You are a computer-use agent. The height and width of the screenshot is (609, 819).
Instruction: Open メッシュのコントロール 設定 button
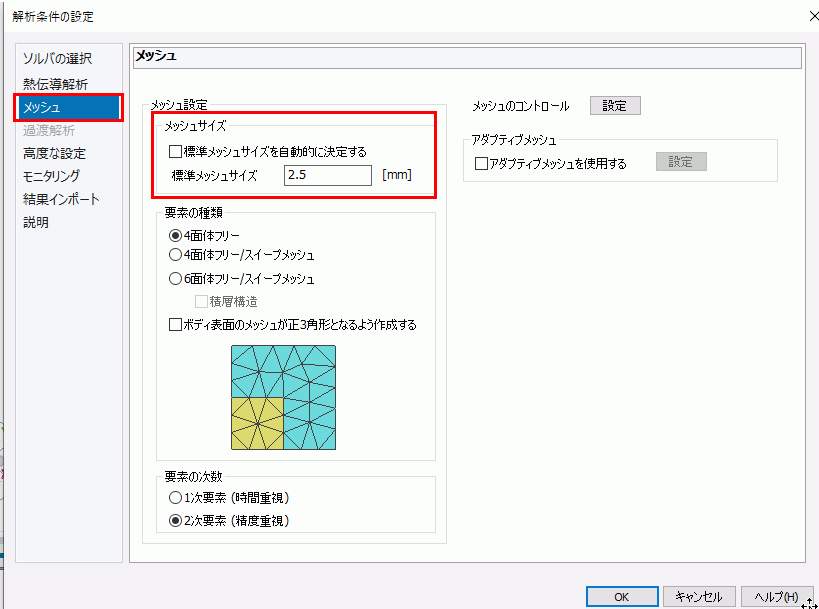(614, 105)
